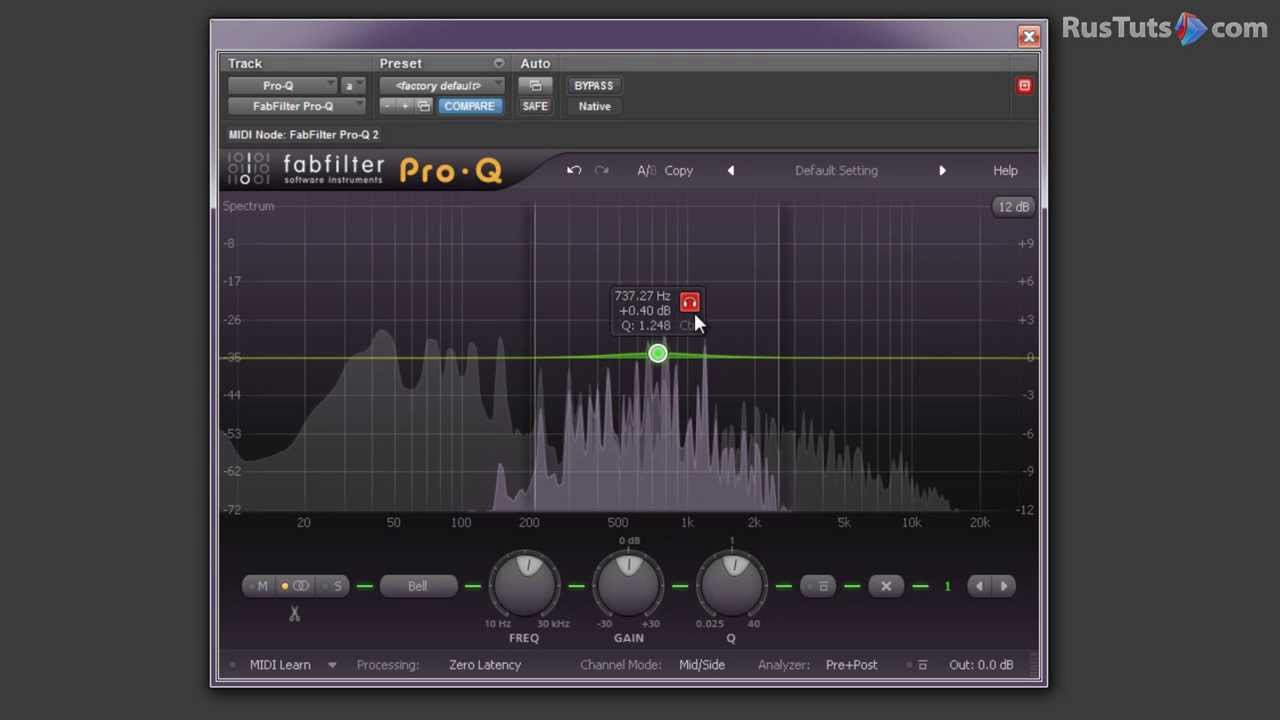Select the green EQ band node
The image size is (1280, 720).
coord(658,354)
